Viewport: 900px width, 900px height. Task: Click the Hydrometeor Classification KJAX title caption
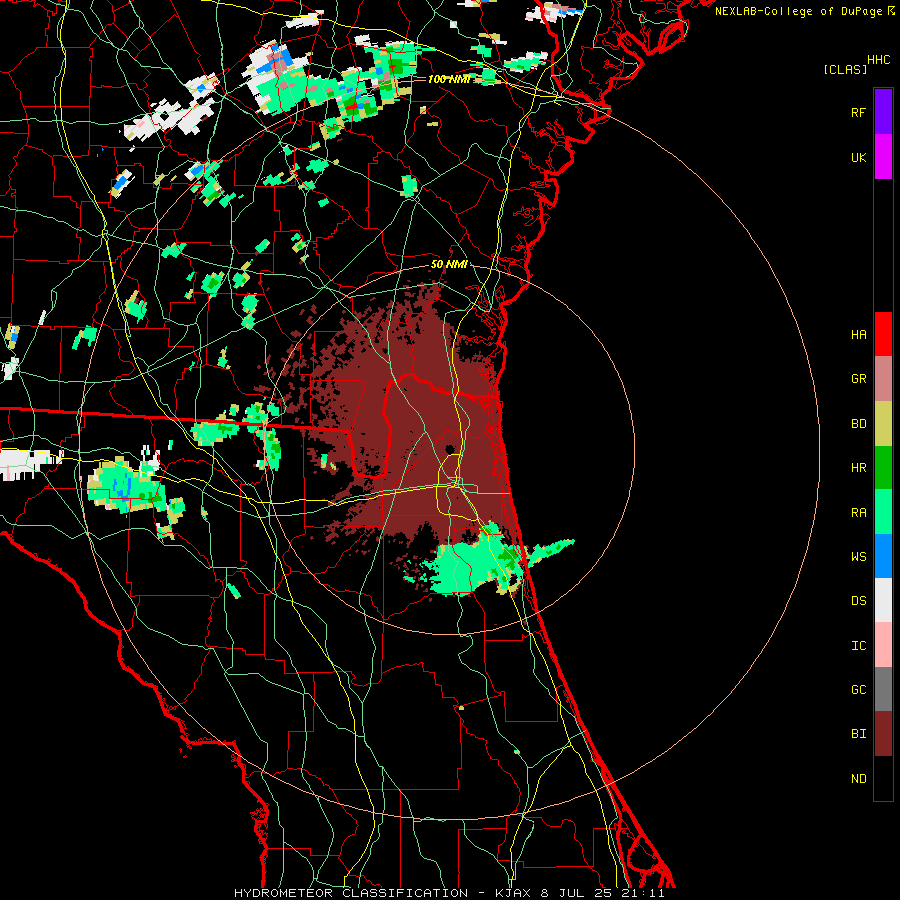(x=449, y=893)
